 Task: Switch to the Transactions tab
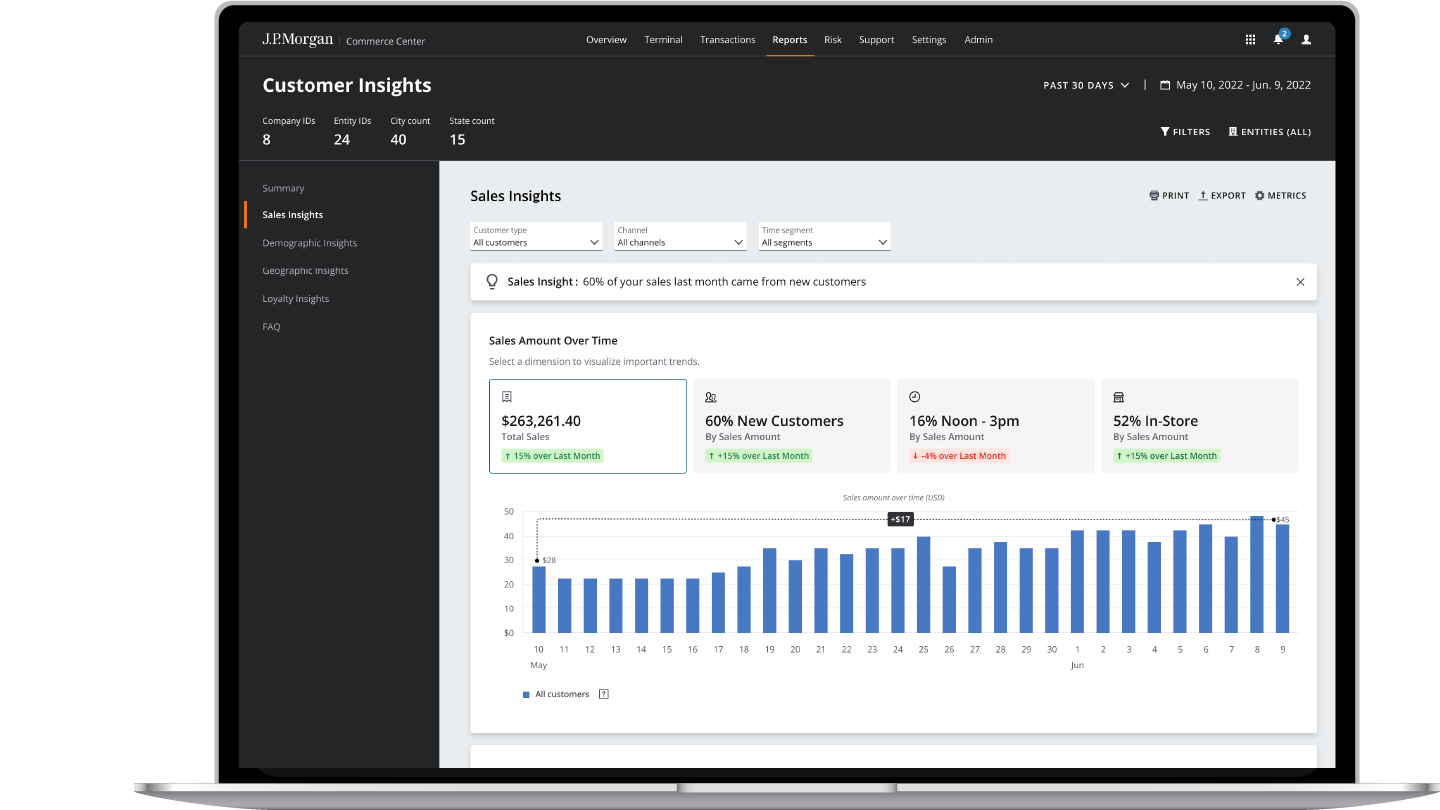coord(727,40)
